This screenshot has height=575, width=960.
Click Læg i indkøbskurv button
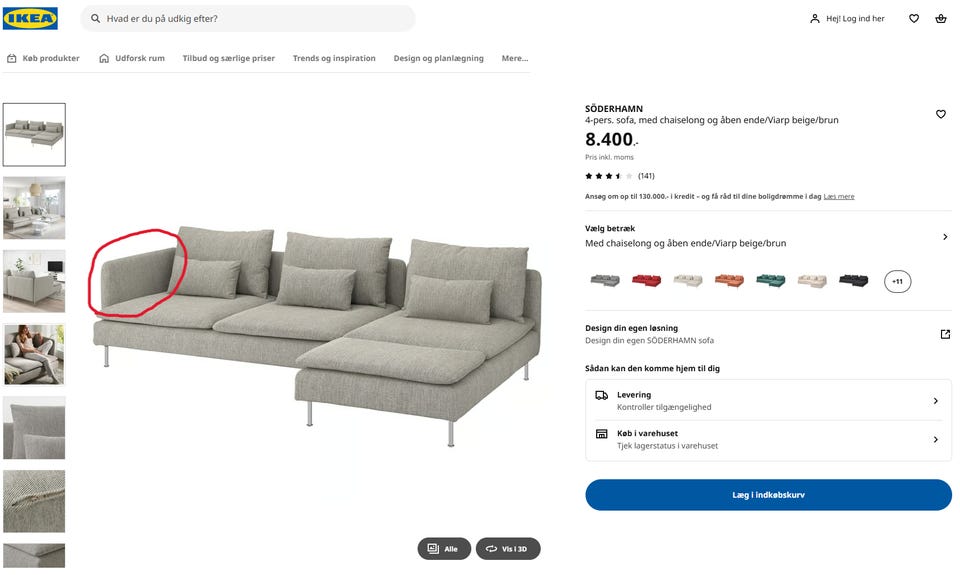click(x=768, y=495)
